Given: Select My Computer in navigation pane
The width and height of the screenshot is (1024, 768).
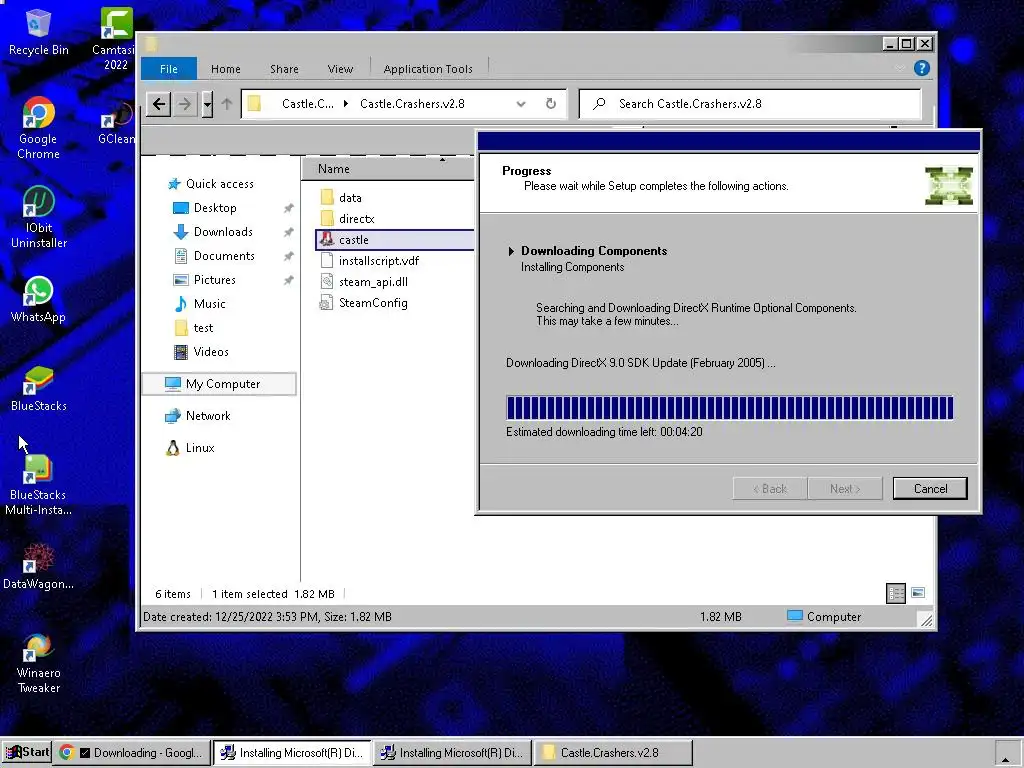Looking at the screenshot, I should (219, 384).
